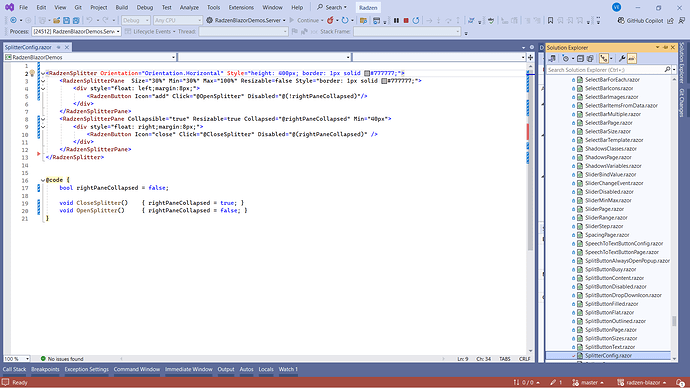The height and width of the screenshot is (388, 690).
Task: Switch to the Output tab
Action: coord(226,369)
